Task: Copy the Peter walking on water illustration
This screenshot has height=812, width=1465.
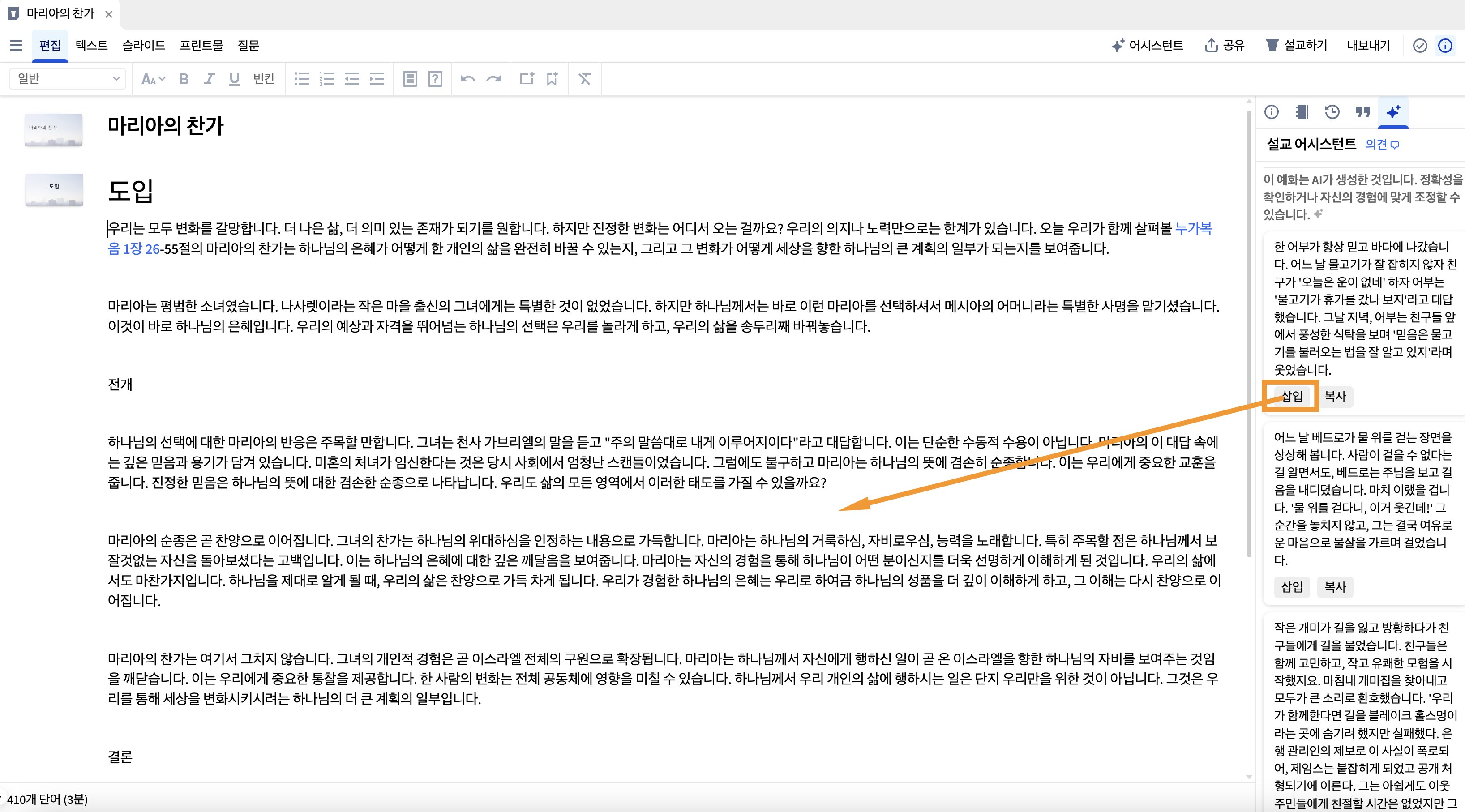Action: [1335, 586]
